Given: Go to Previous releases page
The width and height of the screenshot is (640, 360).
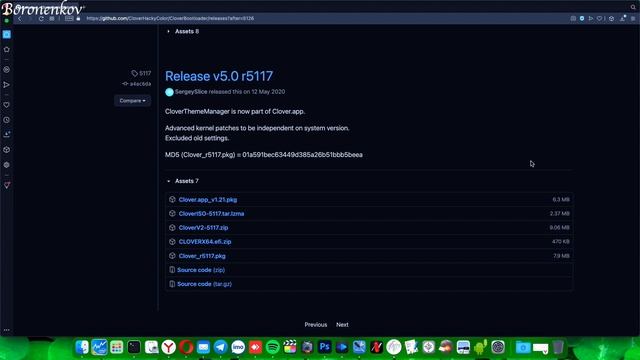Looking at the screenshot, I should [x=316, y=325].
